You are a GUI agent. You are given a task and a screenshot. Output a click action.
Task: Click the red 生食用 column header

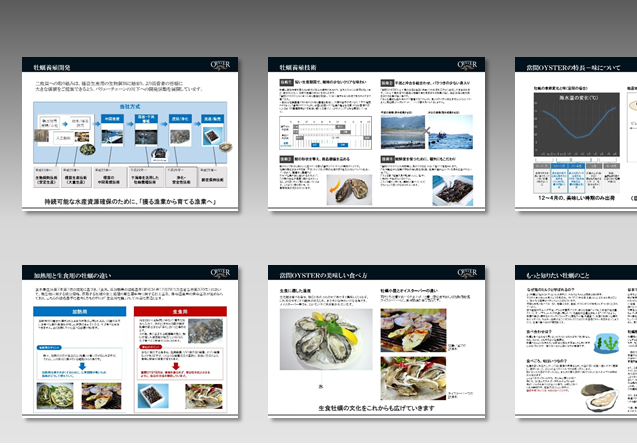point(180,312)
